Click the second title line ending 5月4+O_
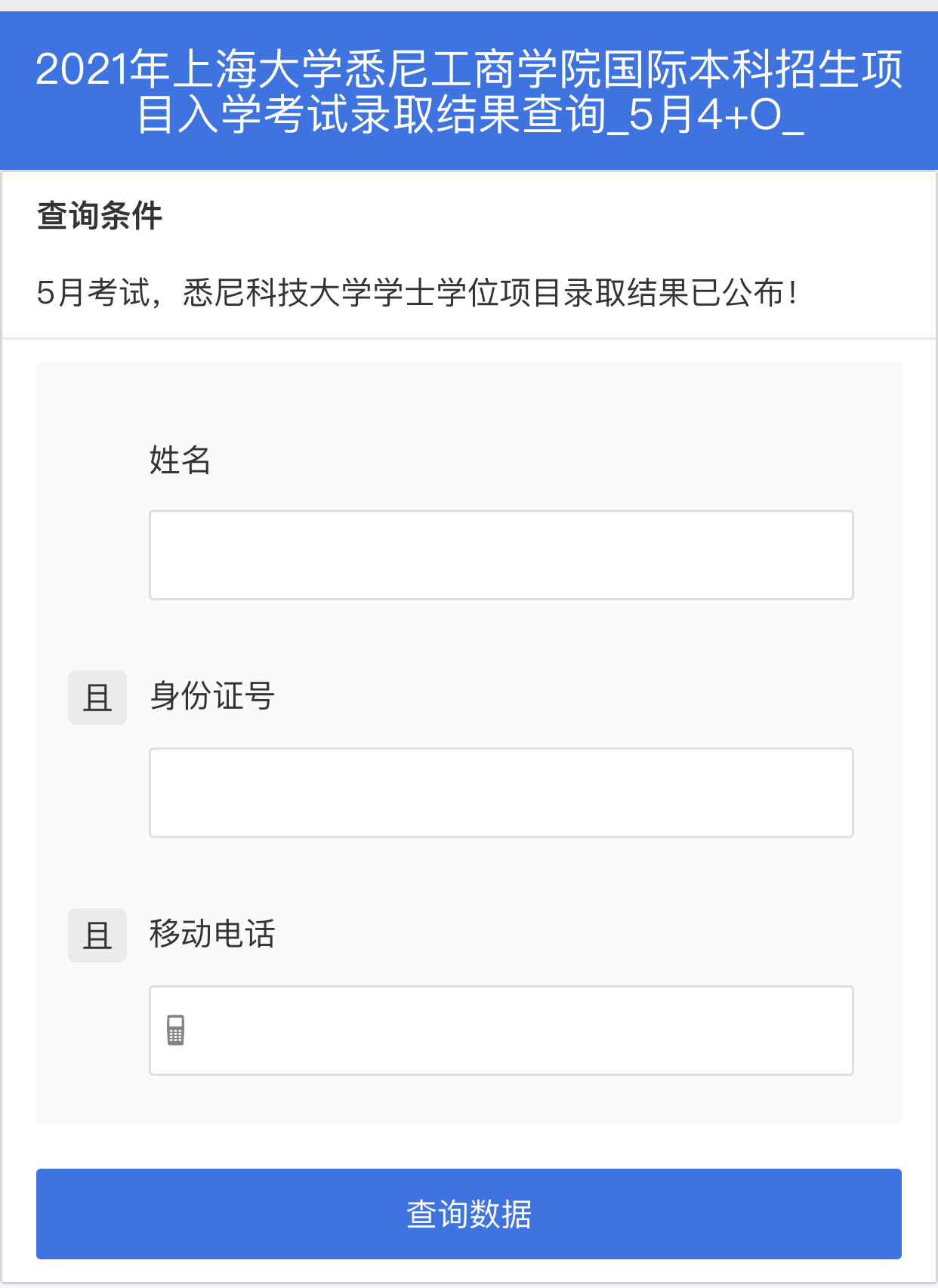This screenshot has height=1288, width=938. [x=469, y=116]
